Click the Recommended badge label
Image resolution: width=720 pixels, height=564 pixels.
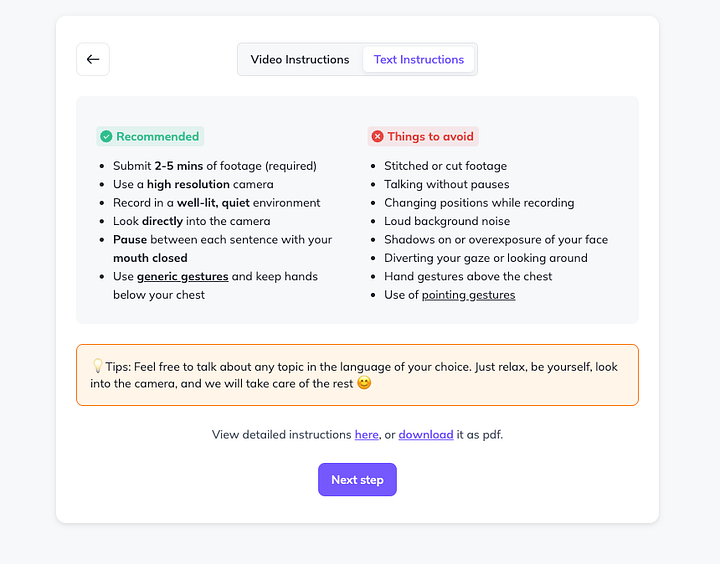click(x=150, y=136)
